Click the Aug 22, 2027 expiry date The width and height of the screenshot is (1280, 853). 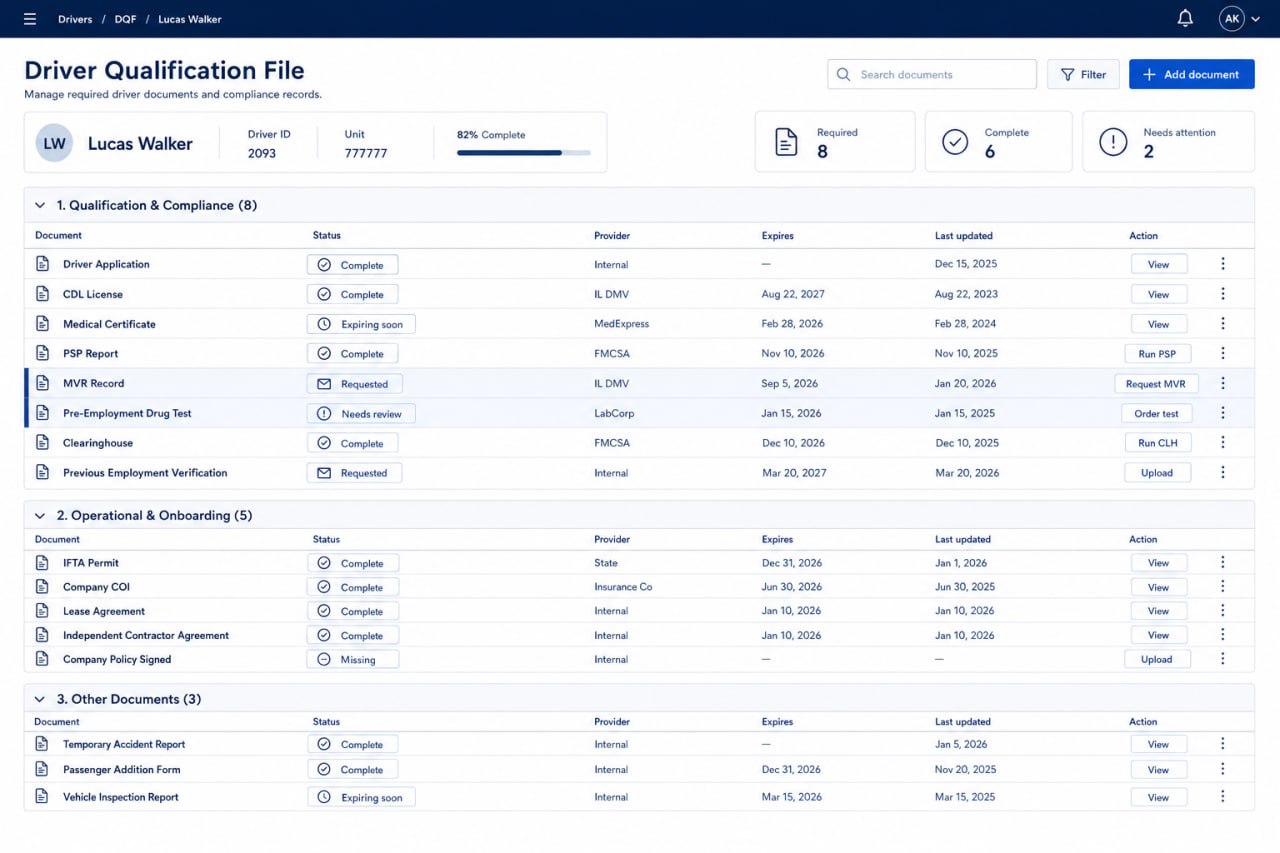[x=794, y=294]
